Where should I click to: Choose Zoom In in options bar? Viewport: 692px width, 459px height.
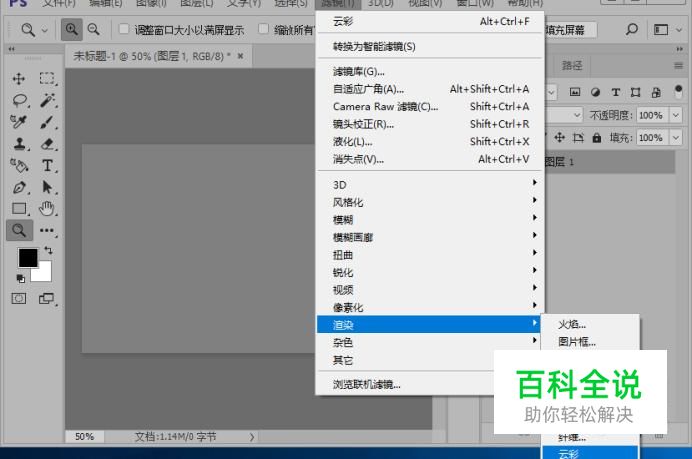[71, 30]
